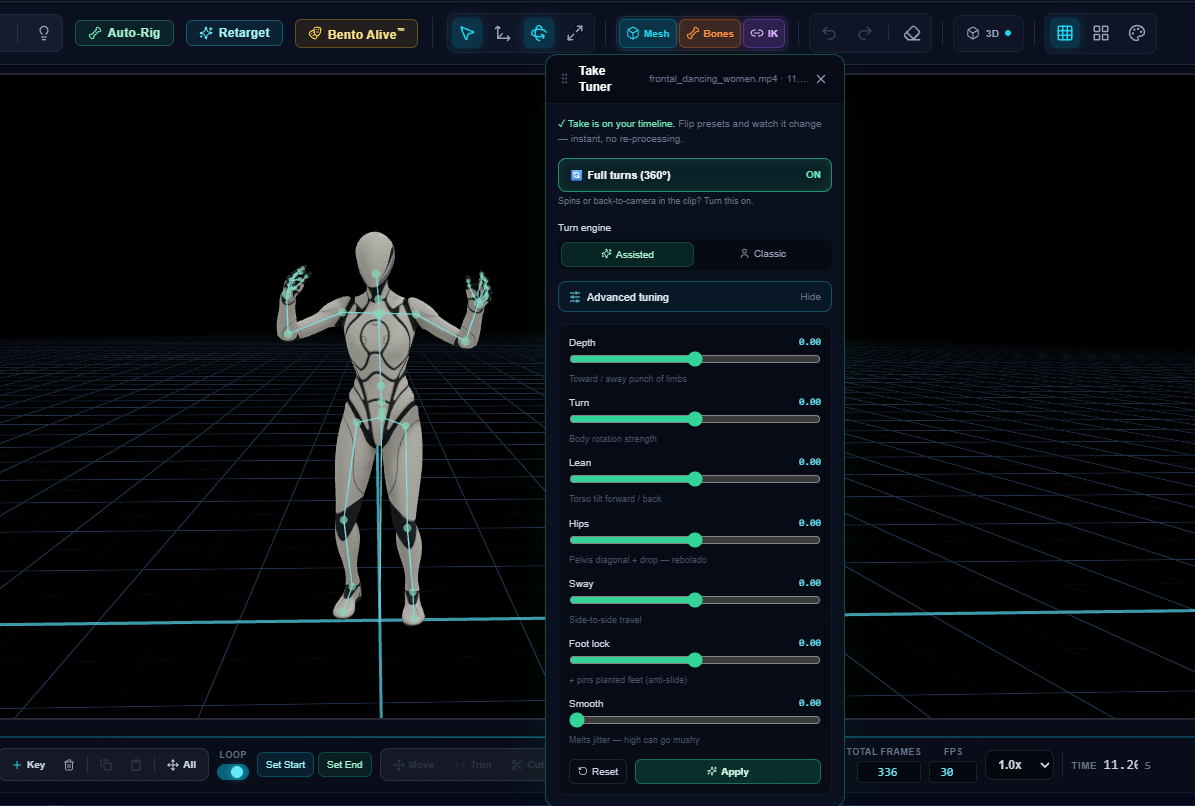Select the scale arrows tool
This screenshot has height=806, width=1195.
[x=575, y=33]
